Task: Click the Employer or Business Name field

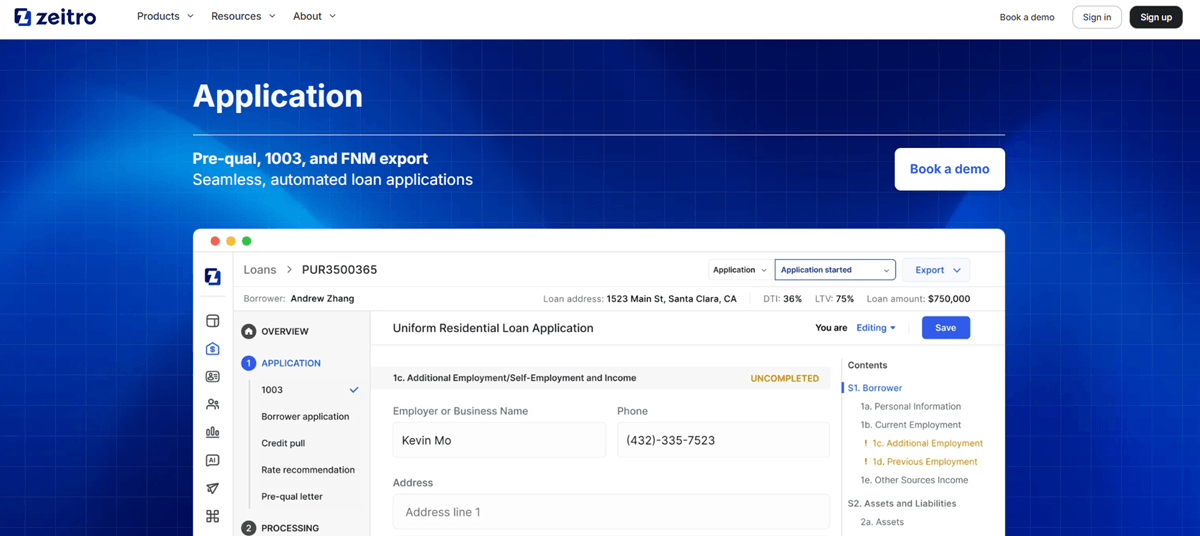Action: [499, 440]
